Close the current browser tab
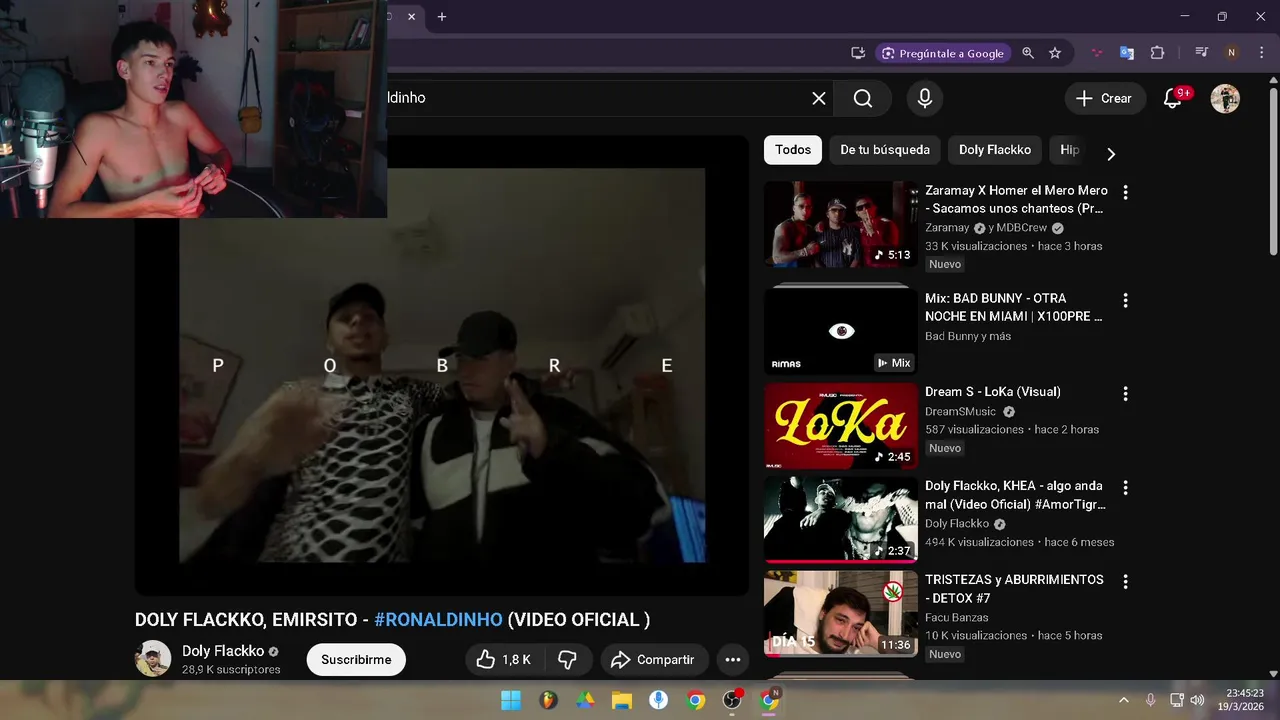1280x720 pixels. pyautogui.click(x=412, y=16)
